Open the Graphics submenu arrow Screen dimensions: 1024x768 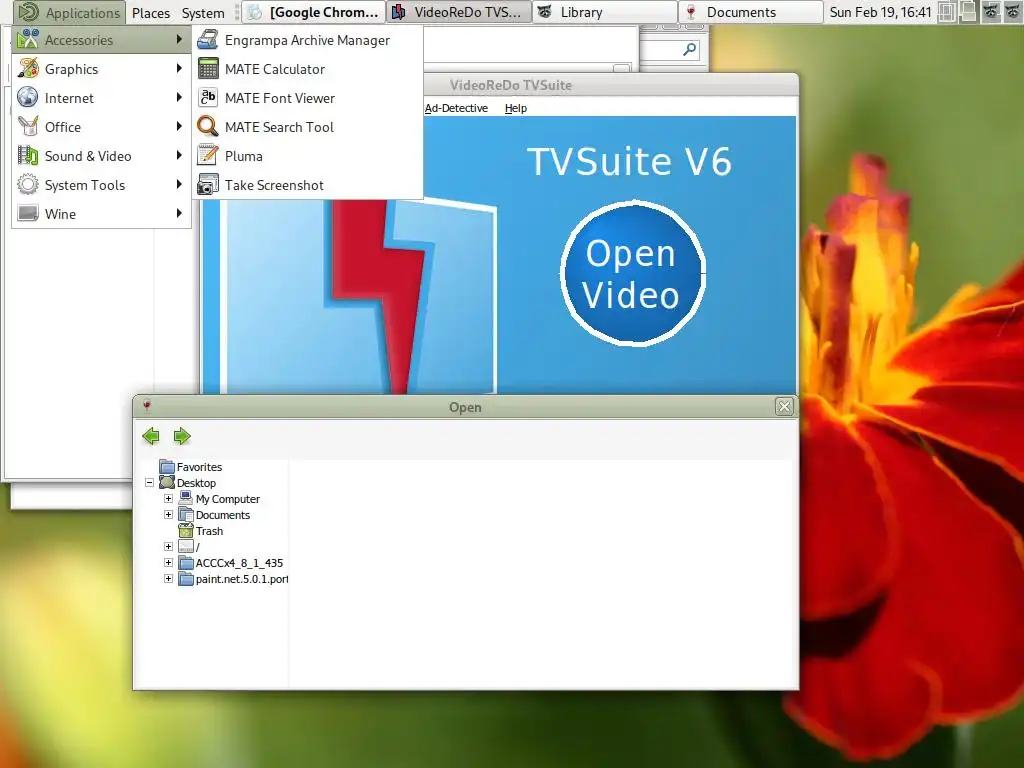179,69
